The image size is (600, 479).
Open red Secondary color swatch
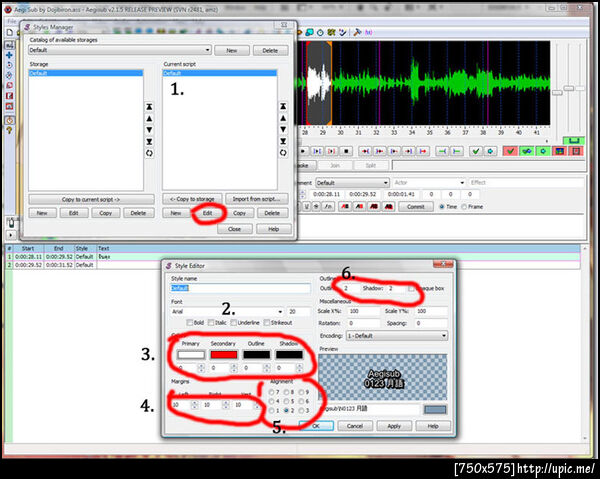coord(224,355)
